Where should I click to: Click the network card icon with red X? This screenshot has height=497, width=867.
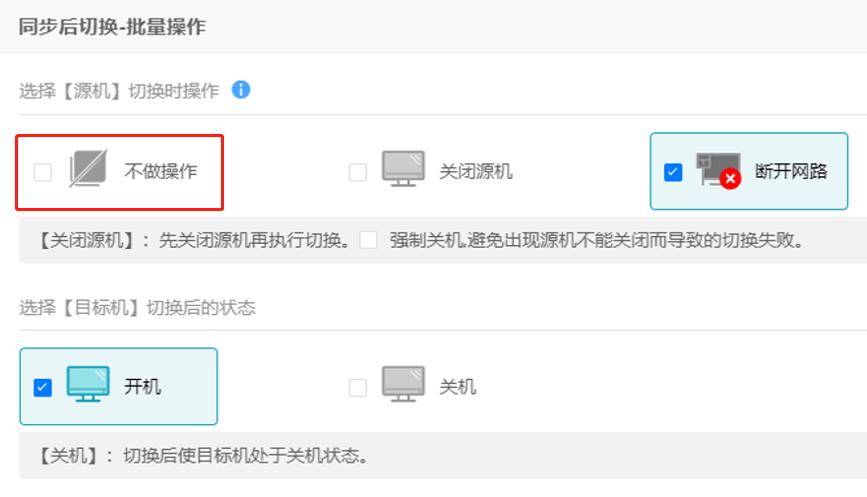pyautogui.click(x=718, y=170)
